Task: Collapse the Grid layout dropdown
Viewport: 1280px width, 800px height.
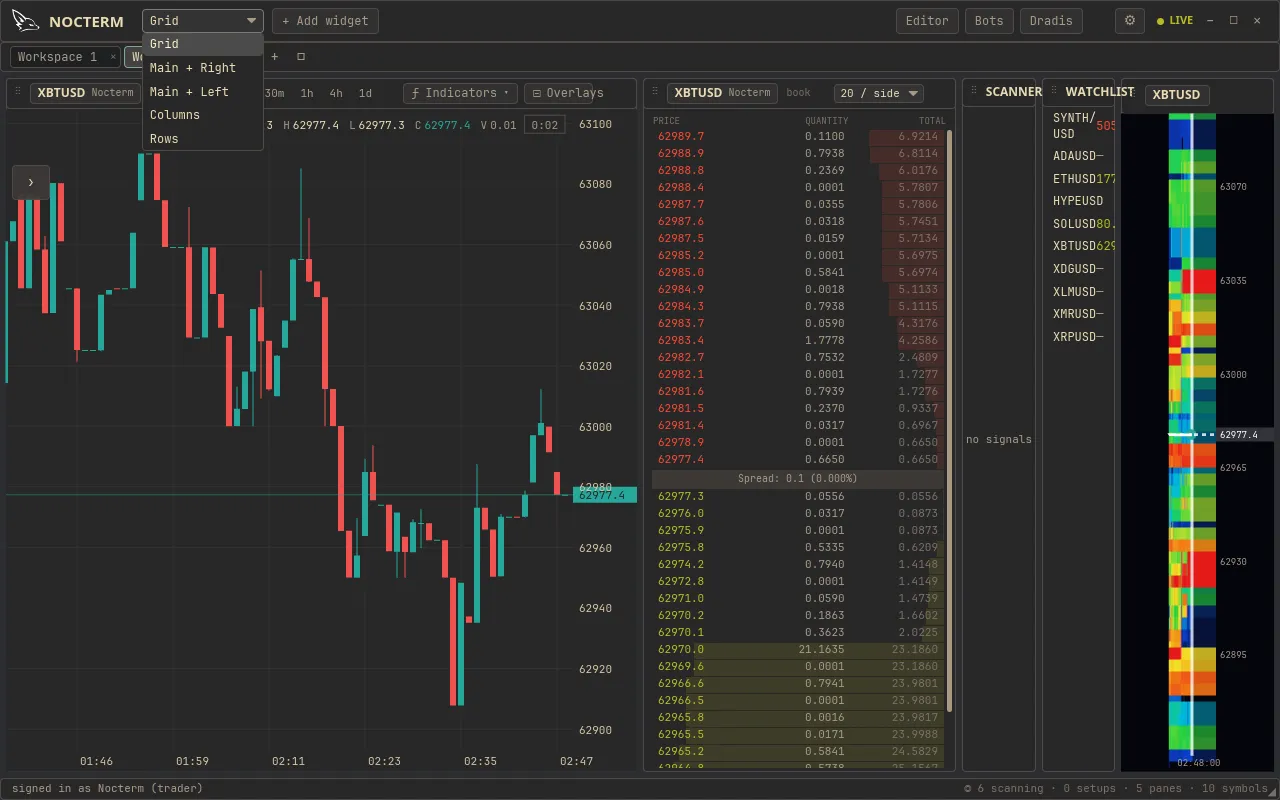Action: coord(203,21)
